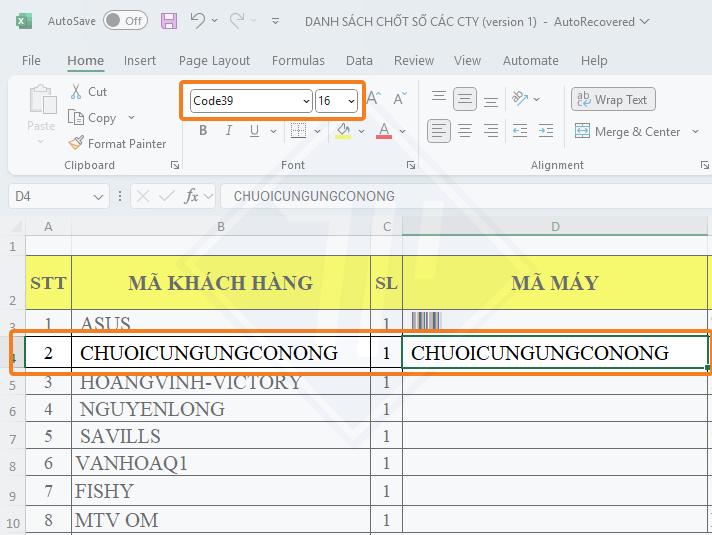Open the Code39 font name dropdown

(x=305, y=101)
